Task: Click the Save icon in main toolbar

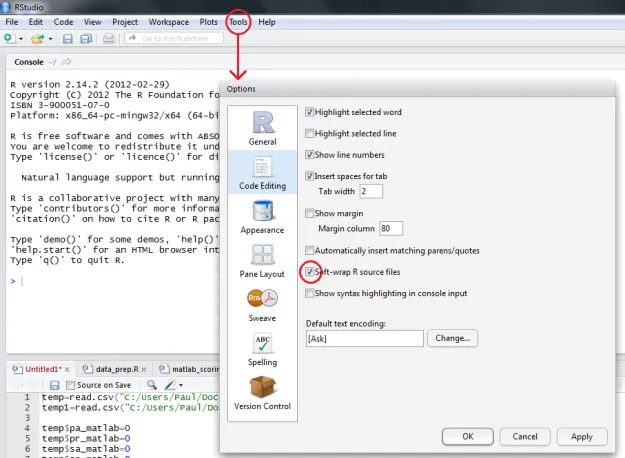Action: [67, 39]
